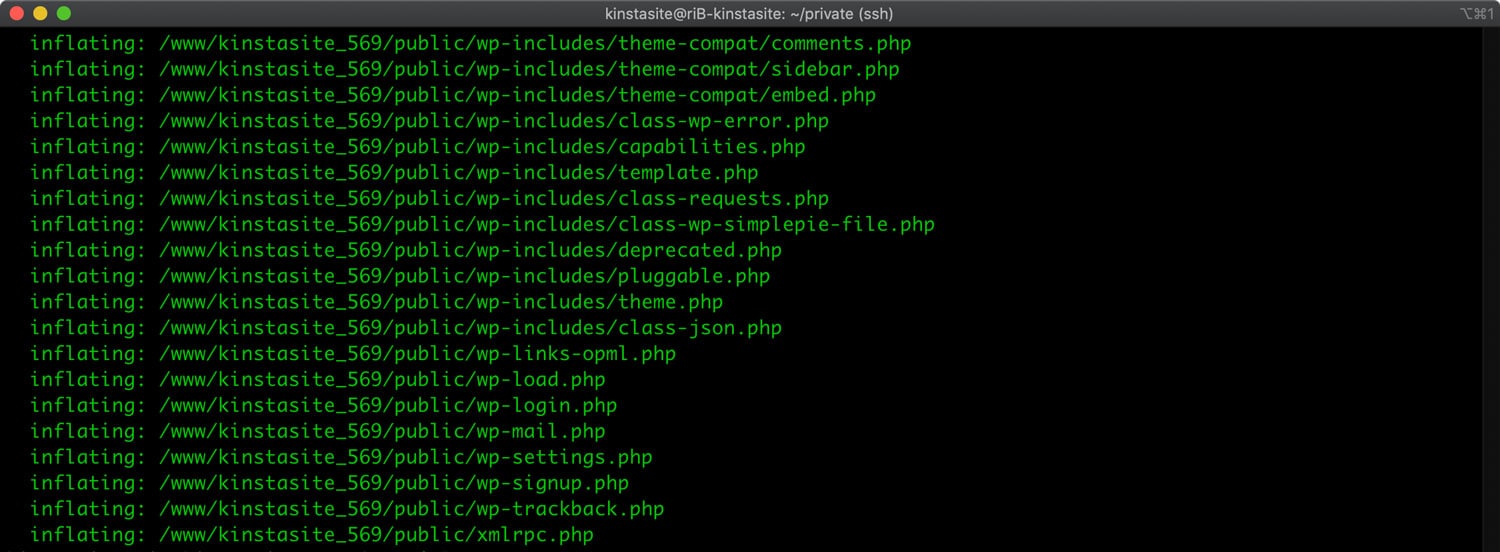Click the wp-settings.php file path

405,457
